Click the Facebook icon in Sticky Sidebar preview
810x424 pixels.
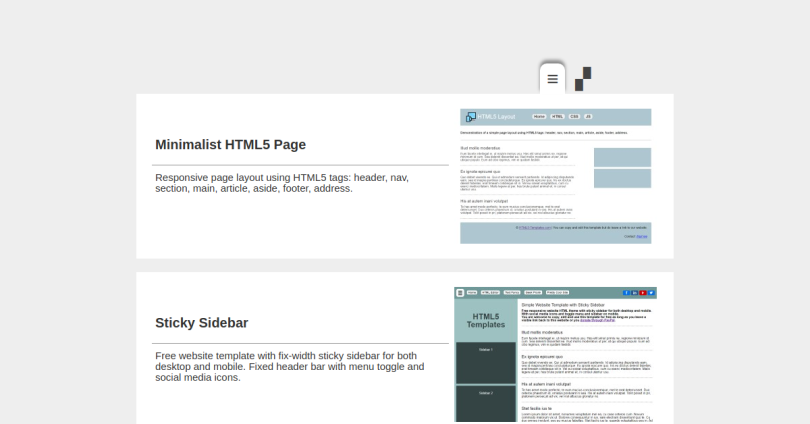coord(626,293)
